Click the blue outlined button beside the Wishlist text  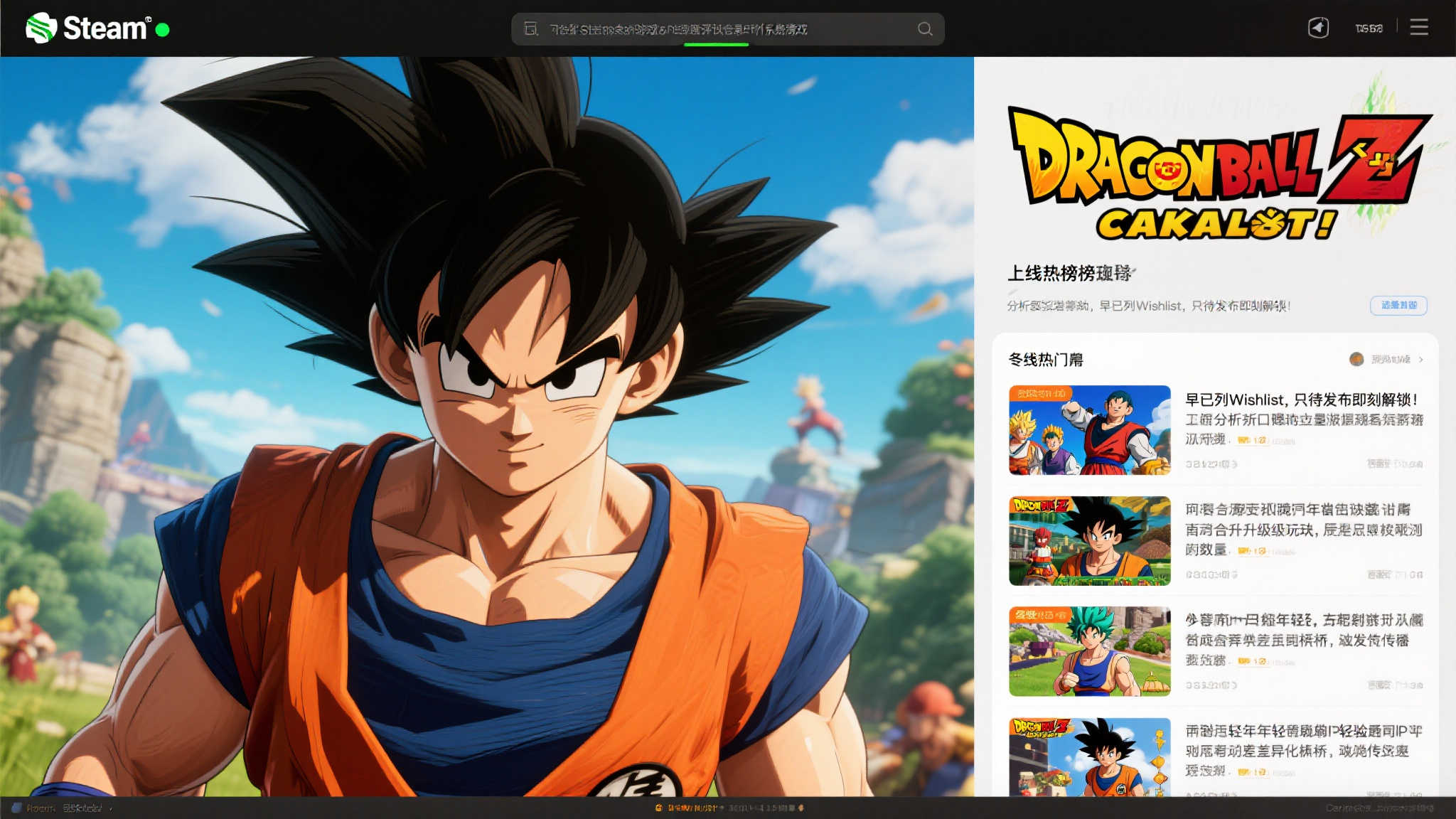[x=1398, y=306]
